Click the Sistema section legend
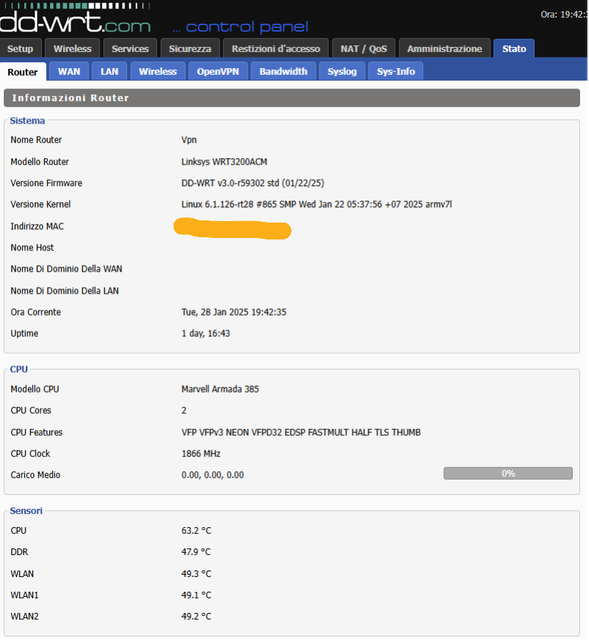The width and height of the screenshot is (589, 640). coord(27,121)
